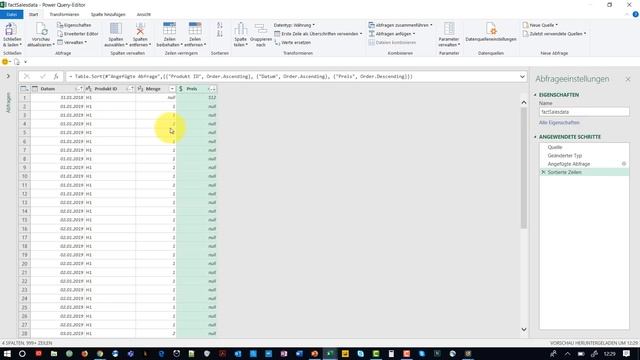Select row number 1 in the grid
640x360 pixels.
[x=24, y=98]
